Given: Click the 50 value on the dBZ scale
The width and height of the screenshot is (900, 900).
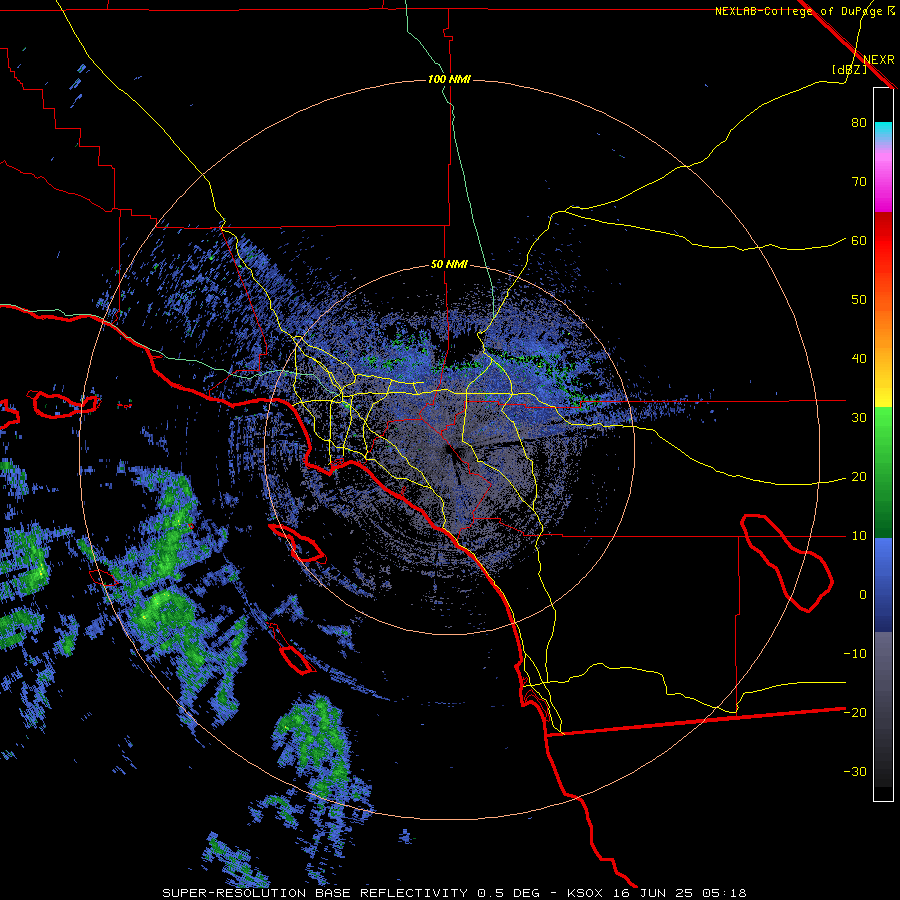Looking at the screenshot, I should [x=859, y=300].
